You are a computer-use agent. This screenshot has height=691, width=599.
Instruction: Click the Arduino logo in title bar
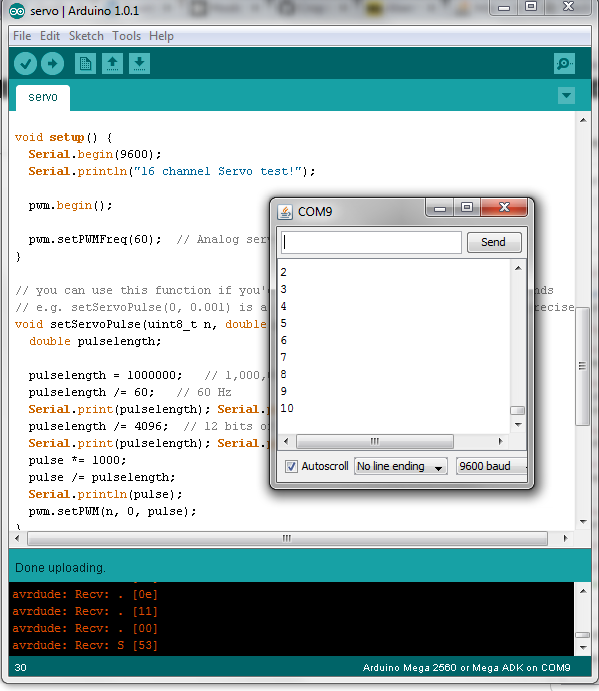pyautogui.click(x=17, y=11)
